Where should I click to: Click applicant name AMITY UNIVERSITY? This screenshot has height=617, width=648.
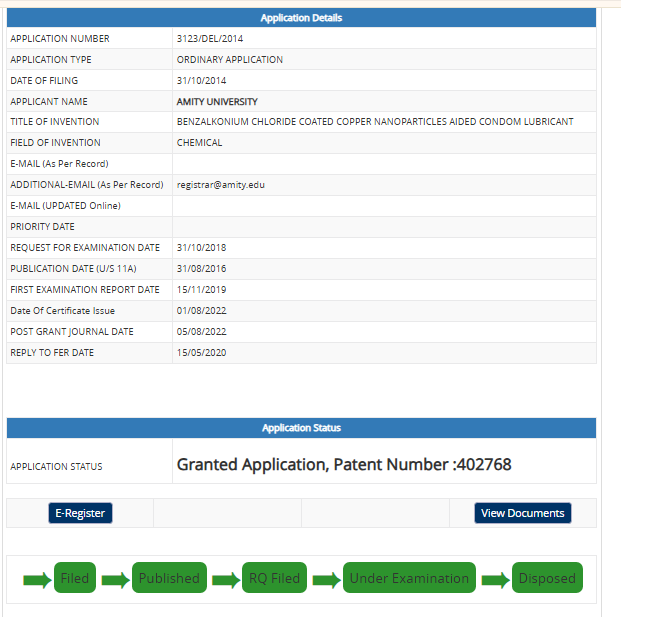(x=217, y=102)
